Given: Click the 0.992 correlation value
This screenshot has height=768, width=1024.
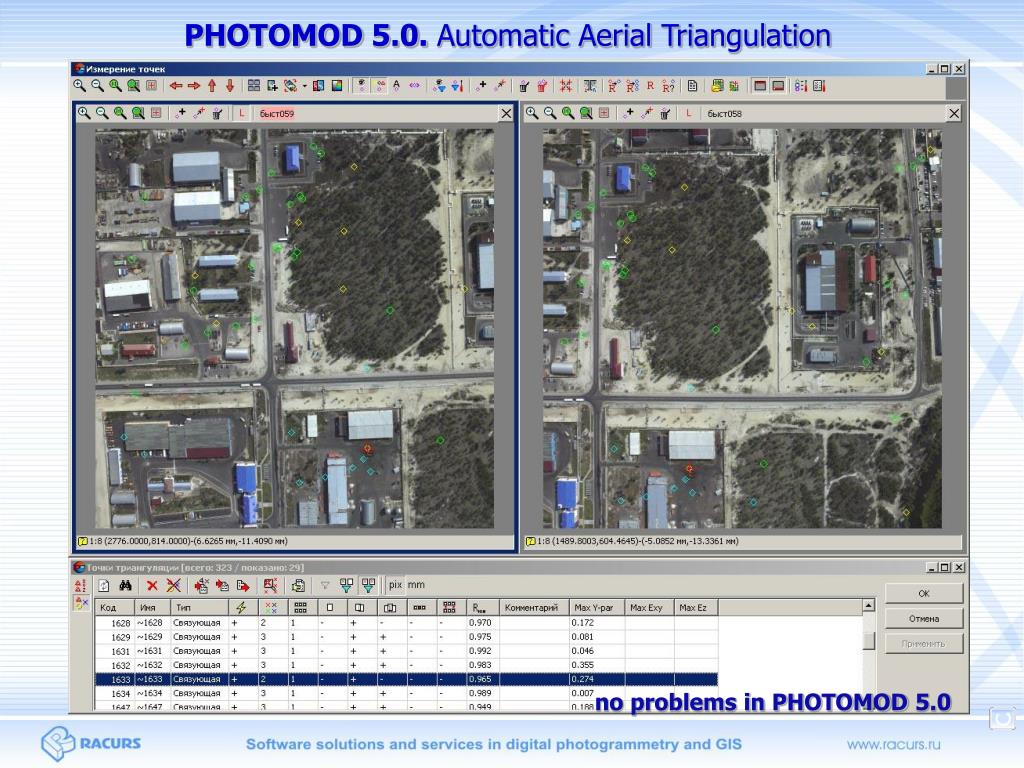Looking at the screenshot, I should (x=480, y=651).
